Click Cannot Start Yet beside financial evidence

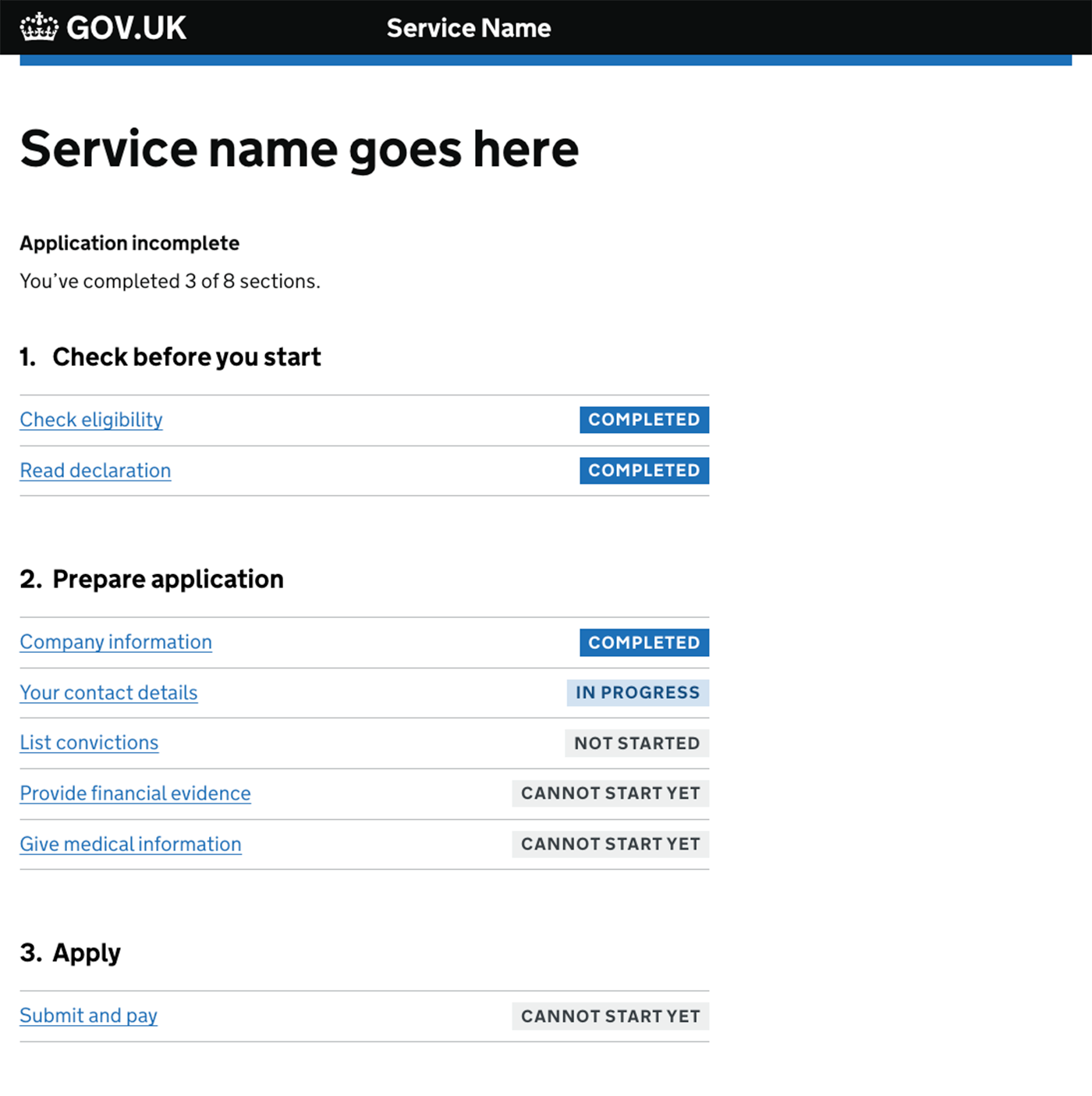[610, 793]
